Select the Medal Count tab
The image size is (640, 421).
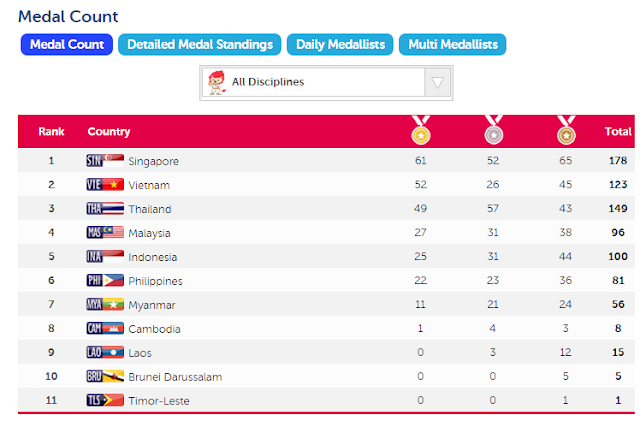click(67, 45)
